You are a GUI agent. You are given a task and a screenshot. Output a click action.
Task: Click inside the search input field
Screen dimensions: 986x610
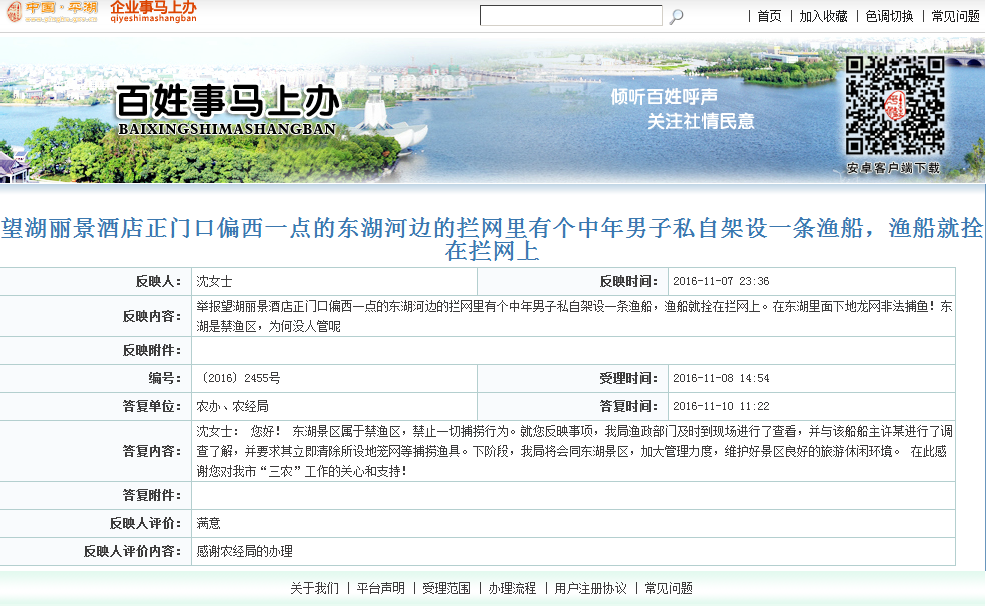point(570,15)
